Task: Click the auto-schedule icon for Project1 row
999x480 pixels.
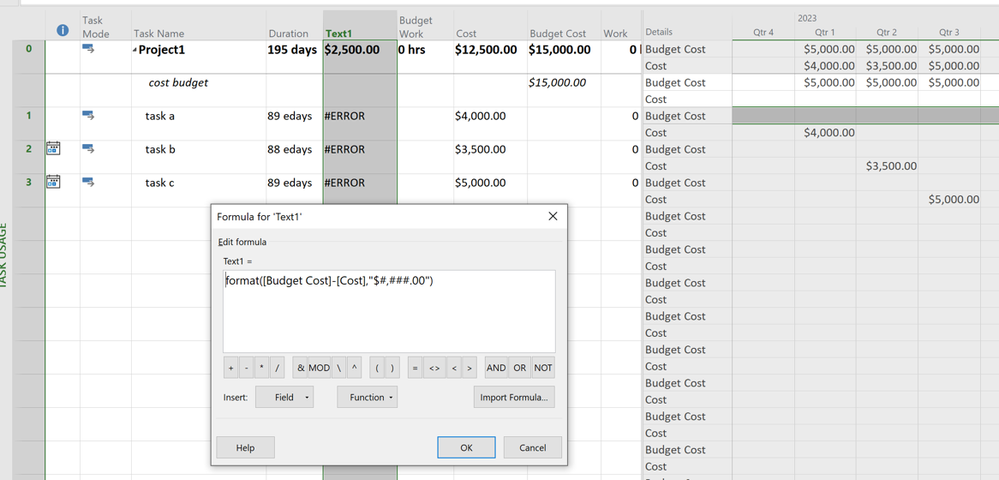Action: [x=88, y=48]
